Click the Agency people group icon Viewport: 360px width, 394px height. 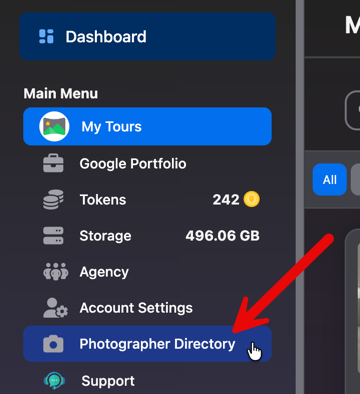56,271
